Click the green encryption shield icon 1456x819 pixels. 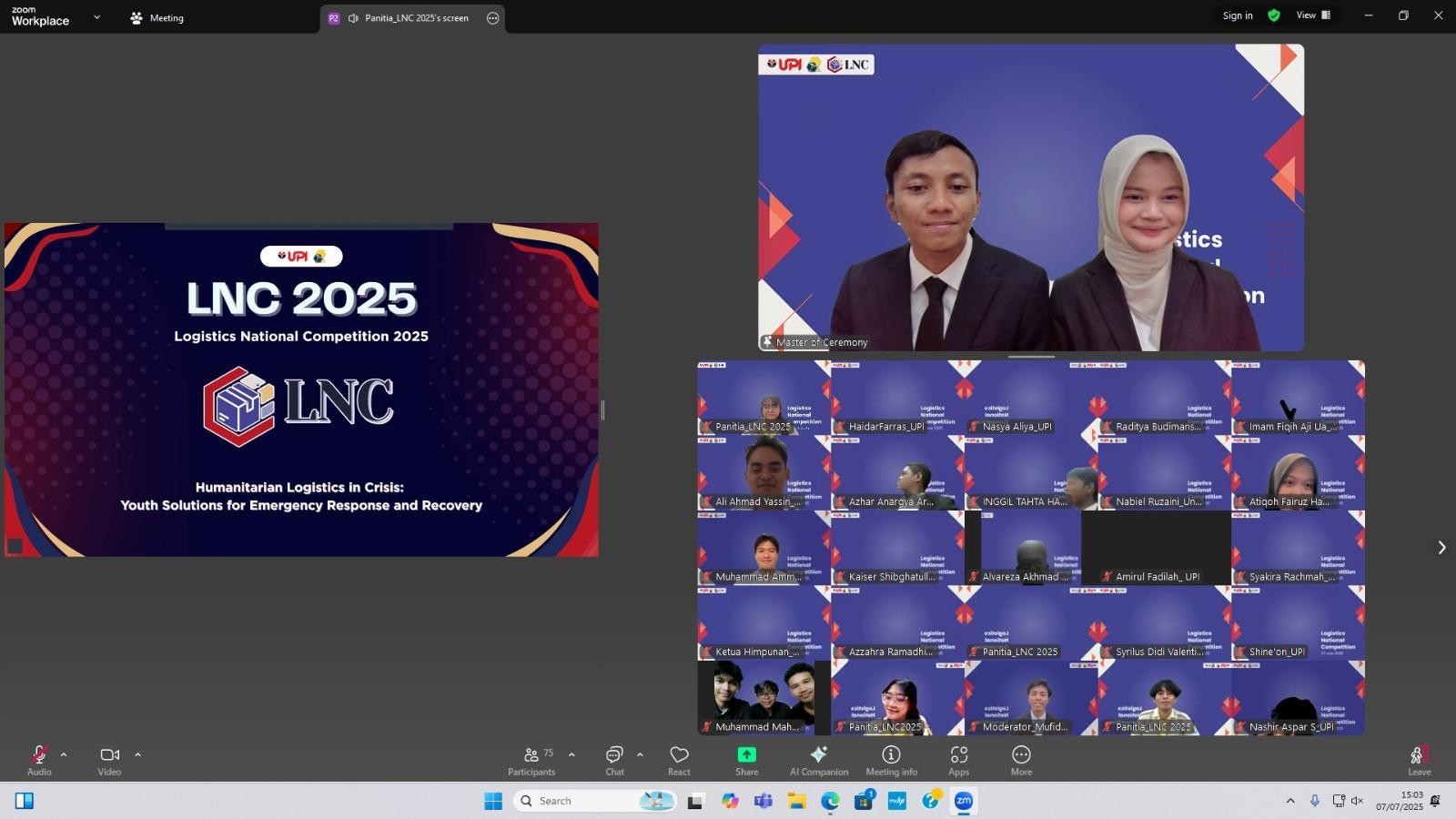tap(1274, 15)
